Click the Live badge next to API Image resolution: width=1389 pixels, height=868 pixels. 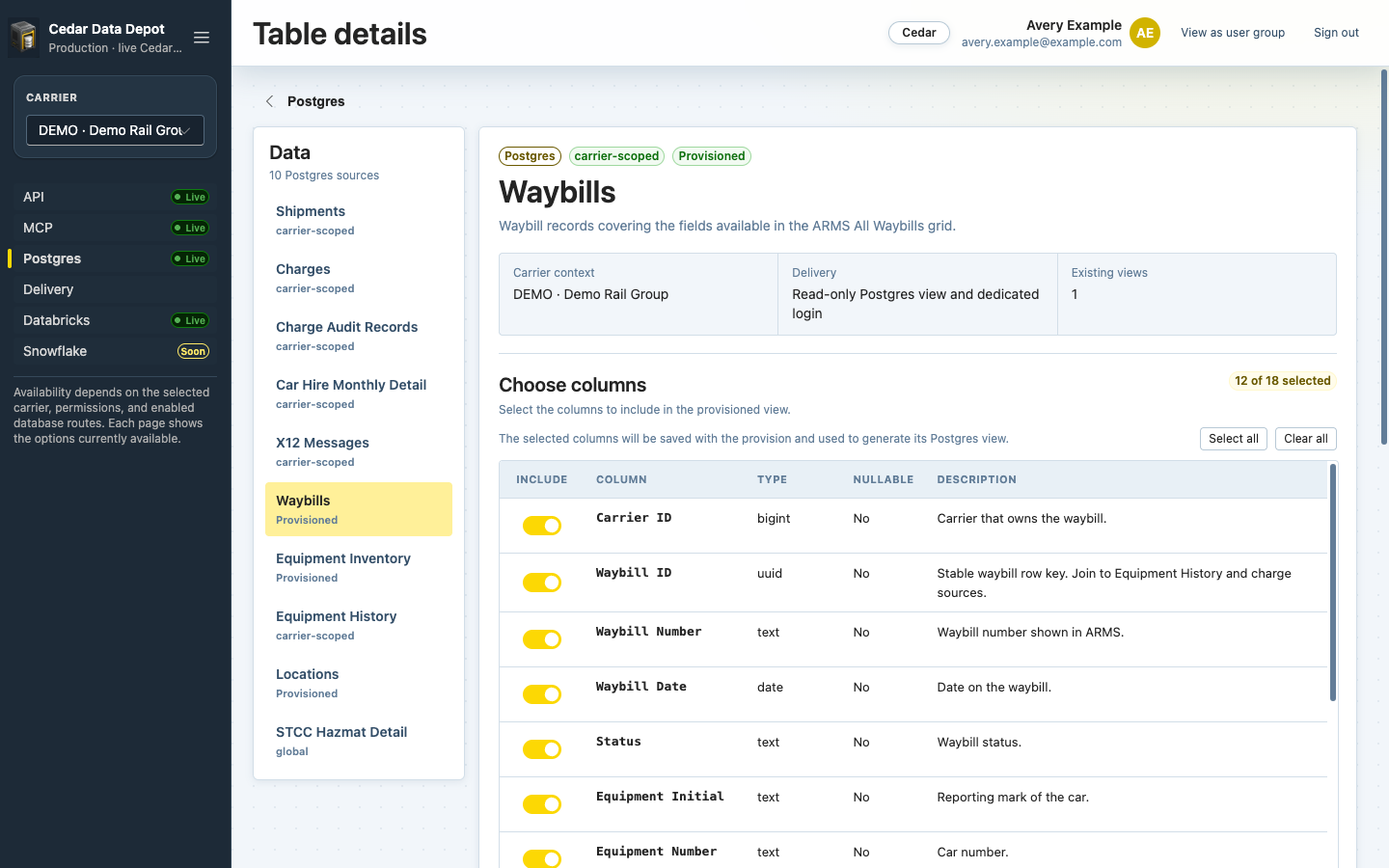tap(190, 197)
